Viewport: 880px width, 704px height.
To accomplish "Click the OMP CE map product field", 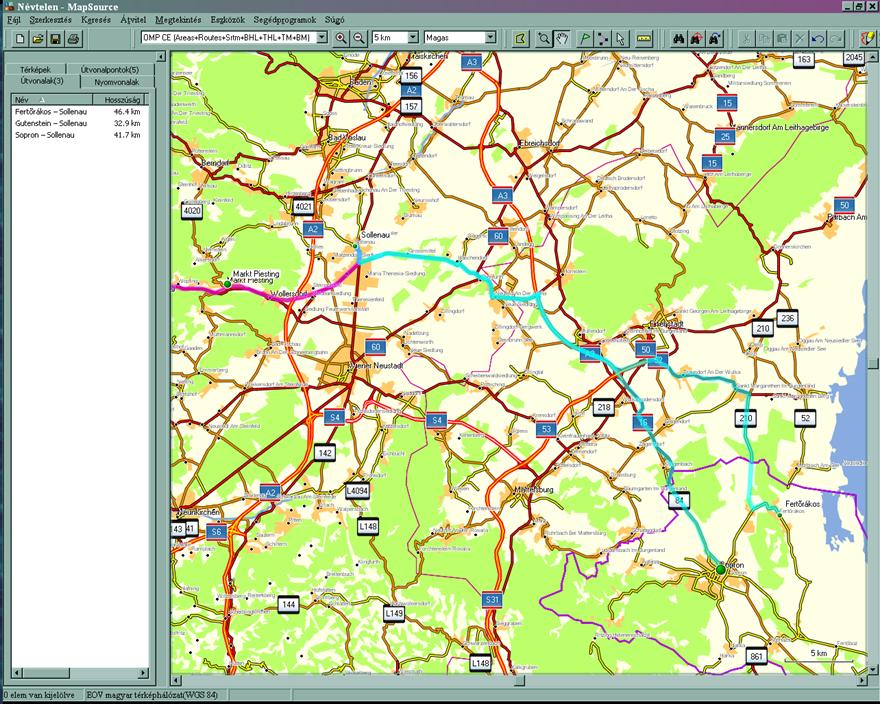I will coord(229,38).
